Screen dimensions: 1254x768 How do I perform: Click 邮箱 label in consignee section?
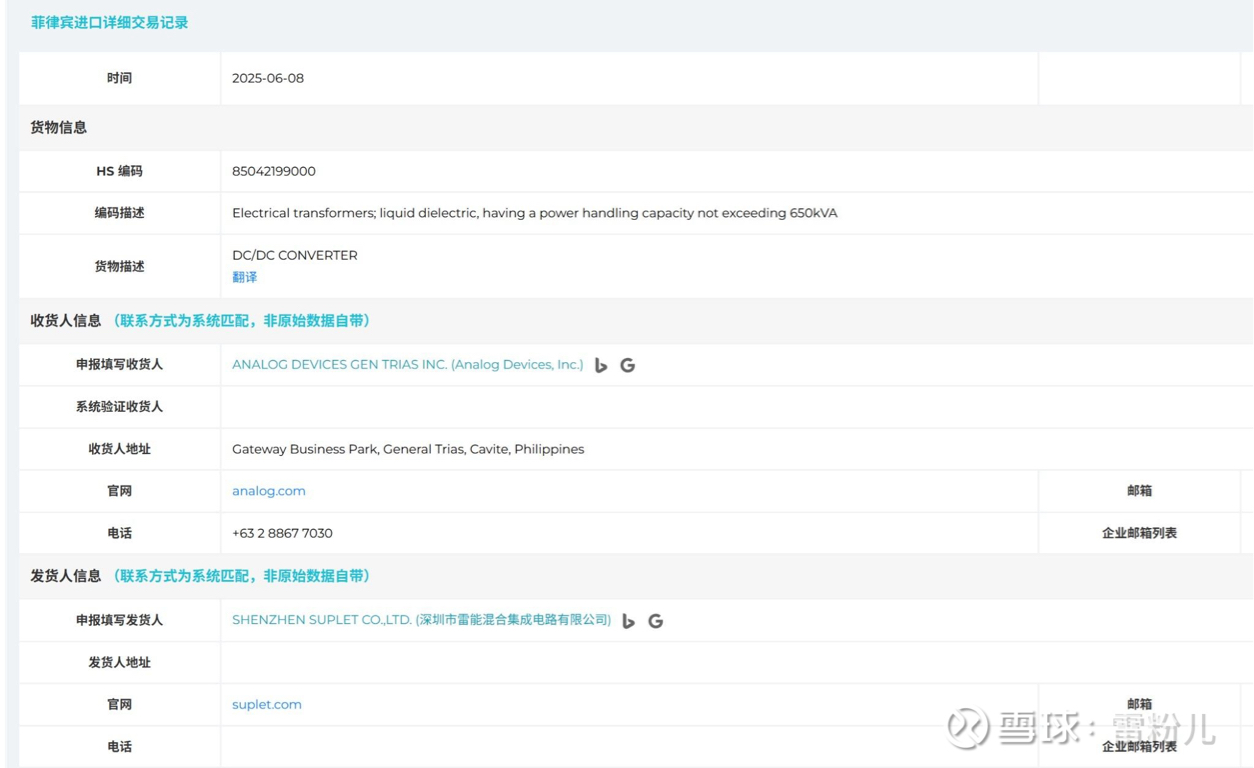point(1140,491)
